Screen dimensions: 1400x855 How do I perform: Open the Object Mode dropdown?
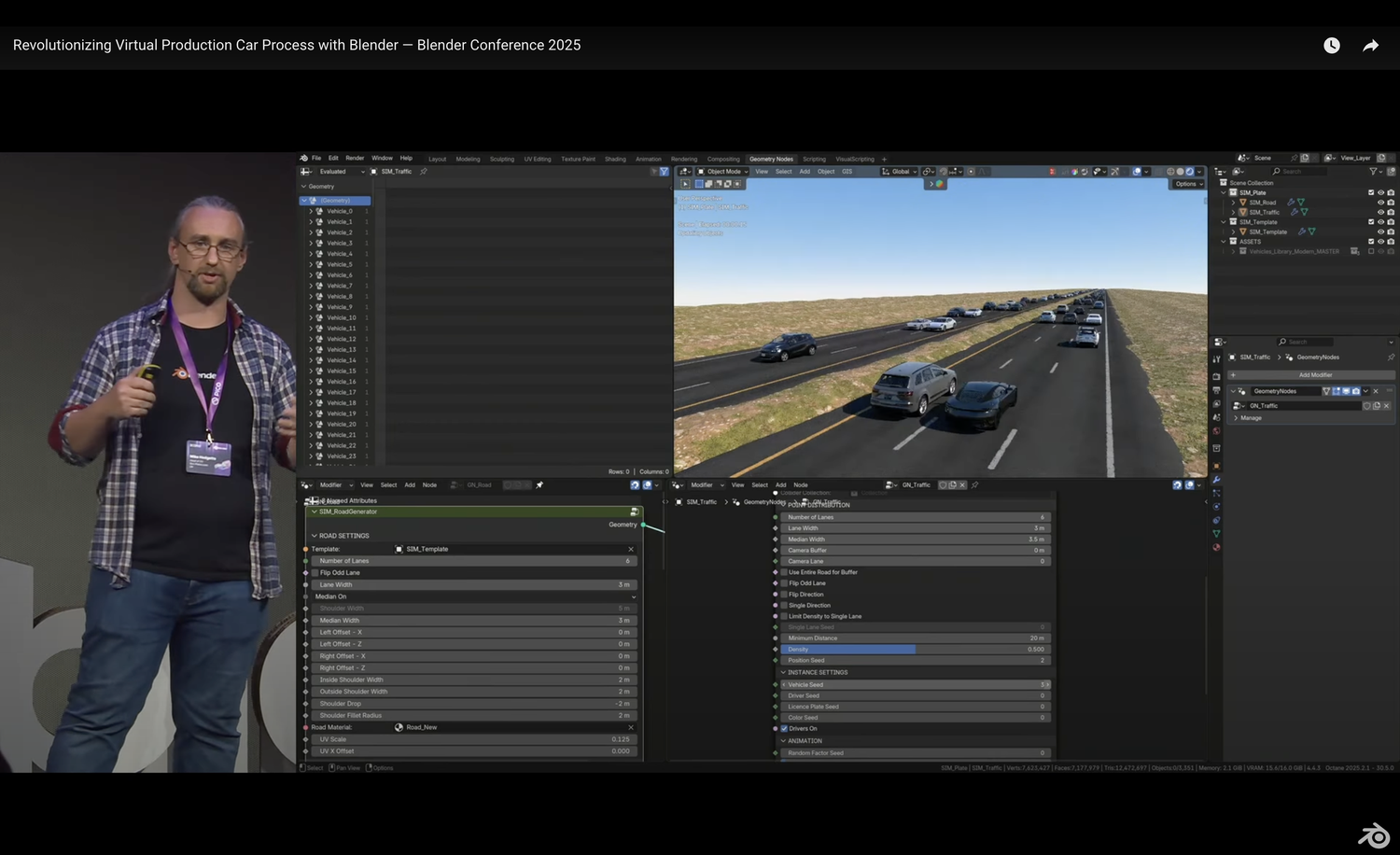[x=723, y=172]
